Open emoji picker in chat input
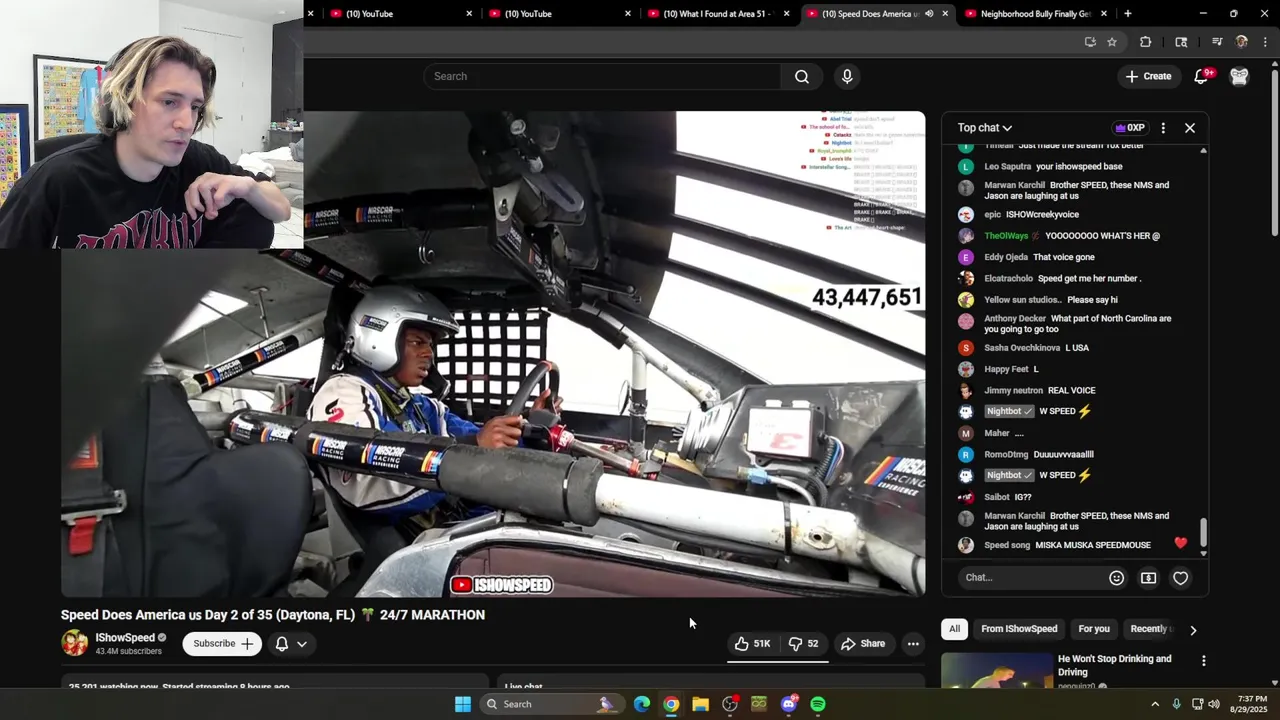This screenshot has height=720, width=1280. pos(1116,578)
